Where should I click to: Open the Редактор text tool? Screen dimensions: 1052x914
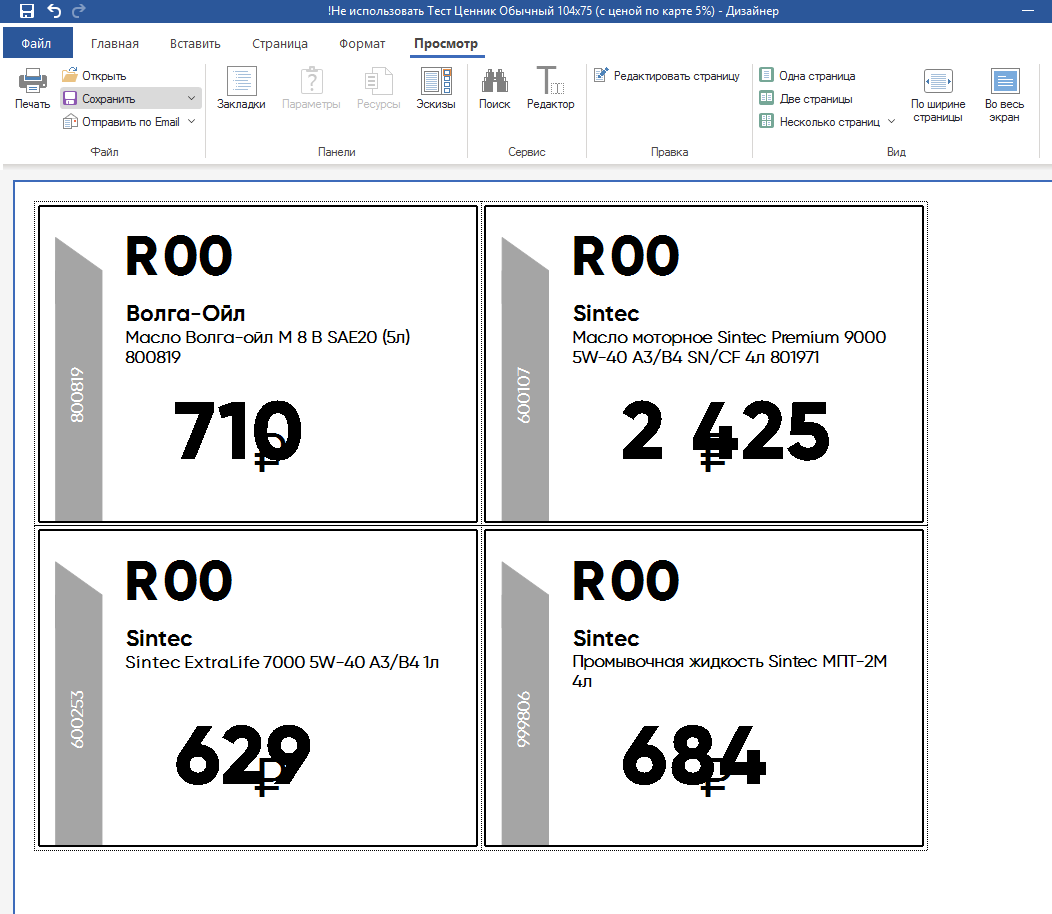[551, 88]
